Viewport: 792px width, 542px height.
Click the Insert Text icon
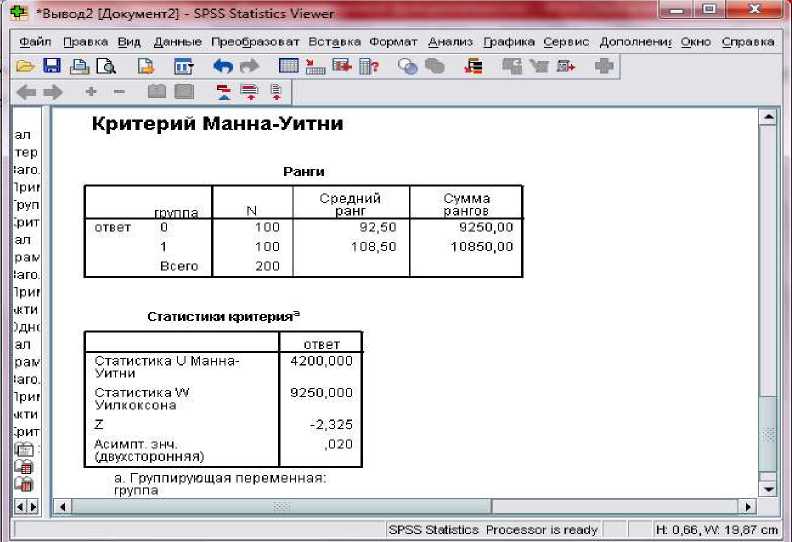coord(276,92)
